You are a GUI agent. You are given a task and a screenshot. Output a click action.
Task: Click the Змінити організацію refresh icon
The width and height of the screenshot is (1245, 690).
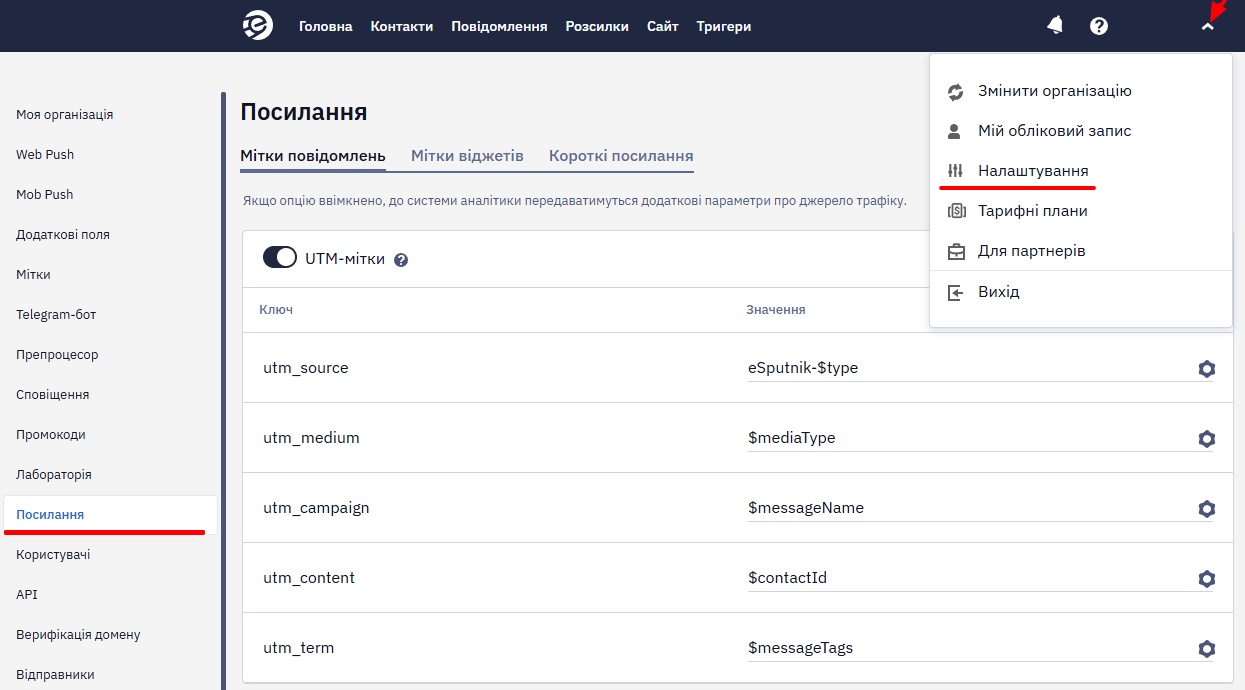point(955,91)
